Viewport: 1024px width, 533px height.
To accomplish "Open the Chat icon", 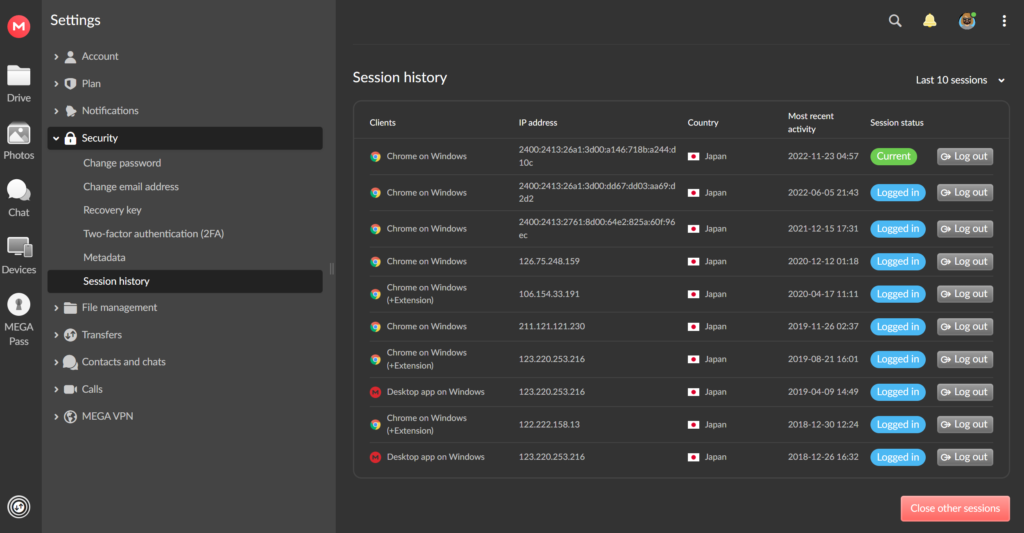I will coord(19,197).
